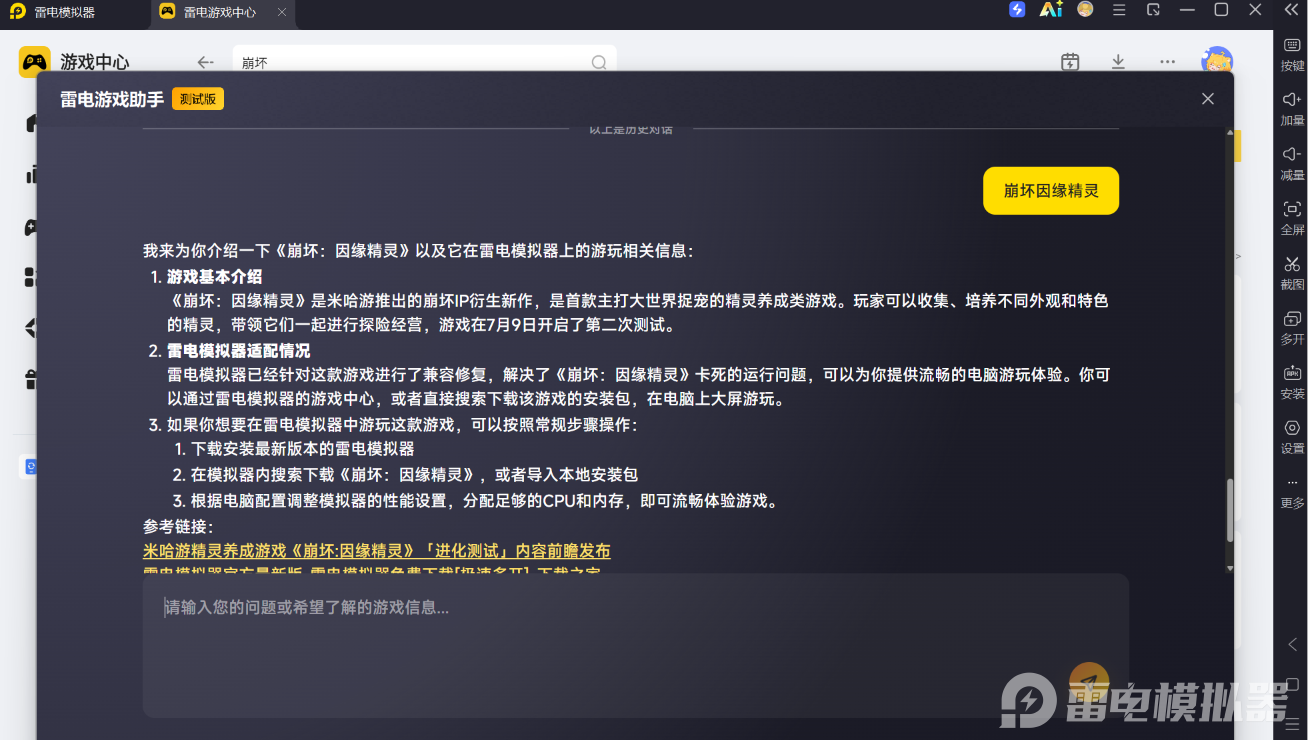
Task: Enter fullscreen via the 全屏 icon
Action: tap(1292, 209)
